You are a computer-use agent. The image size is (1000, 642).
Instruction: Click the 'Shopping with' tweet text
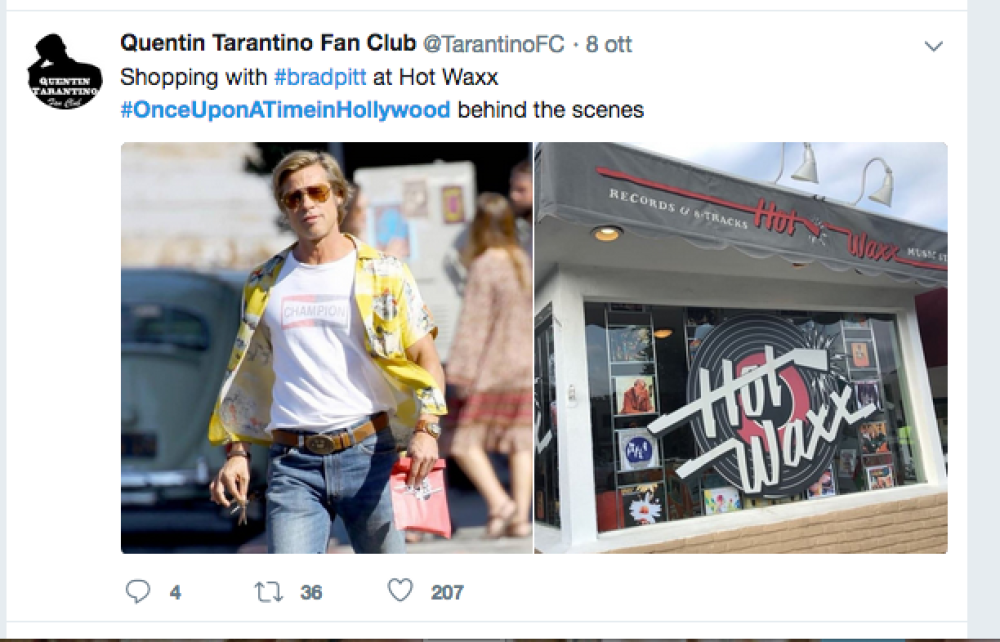pyautogui.click(x=194, y=77)
